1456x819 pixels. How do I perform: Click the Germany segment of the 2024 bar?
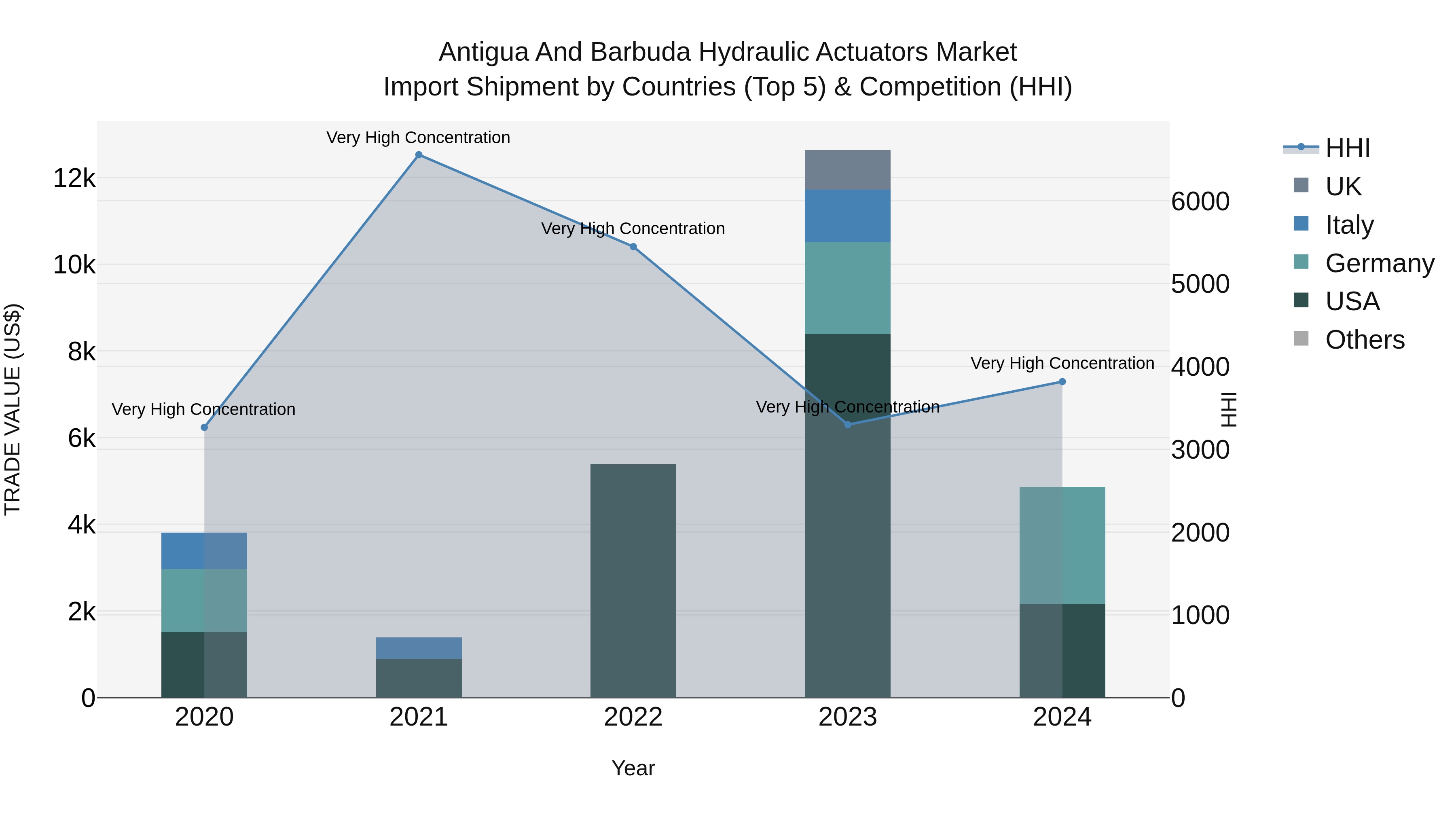click(x=1062, y=546)
